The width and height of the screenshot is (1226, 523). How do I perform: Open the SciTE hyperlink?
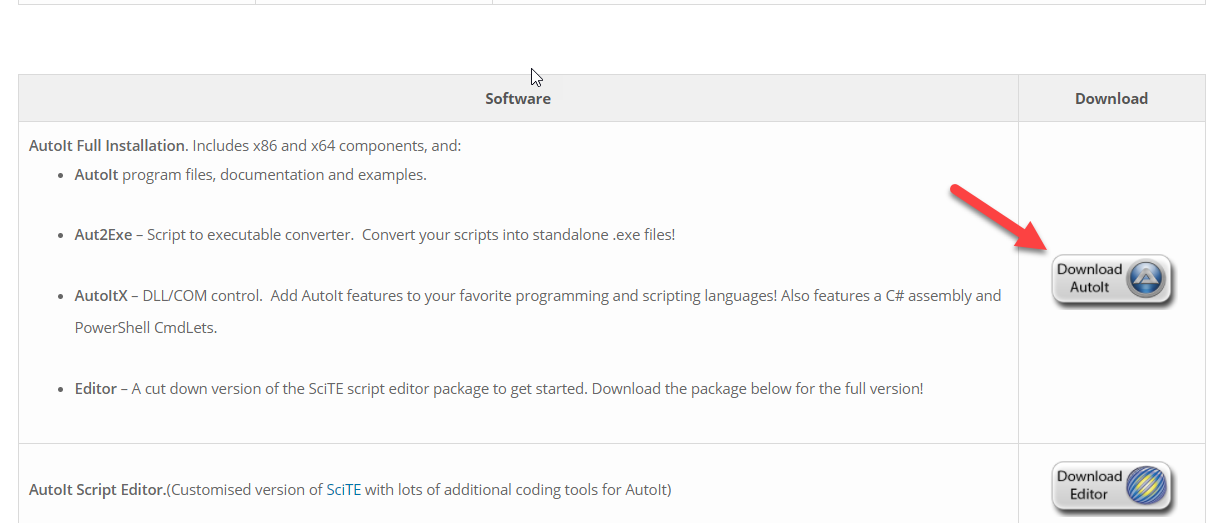pos(344,490)
